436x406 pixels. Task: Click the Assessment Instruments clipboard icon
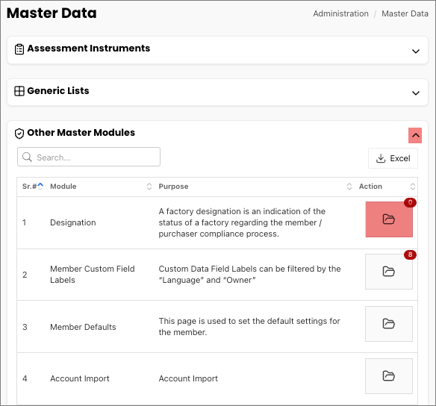(19, 49)
